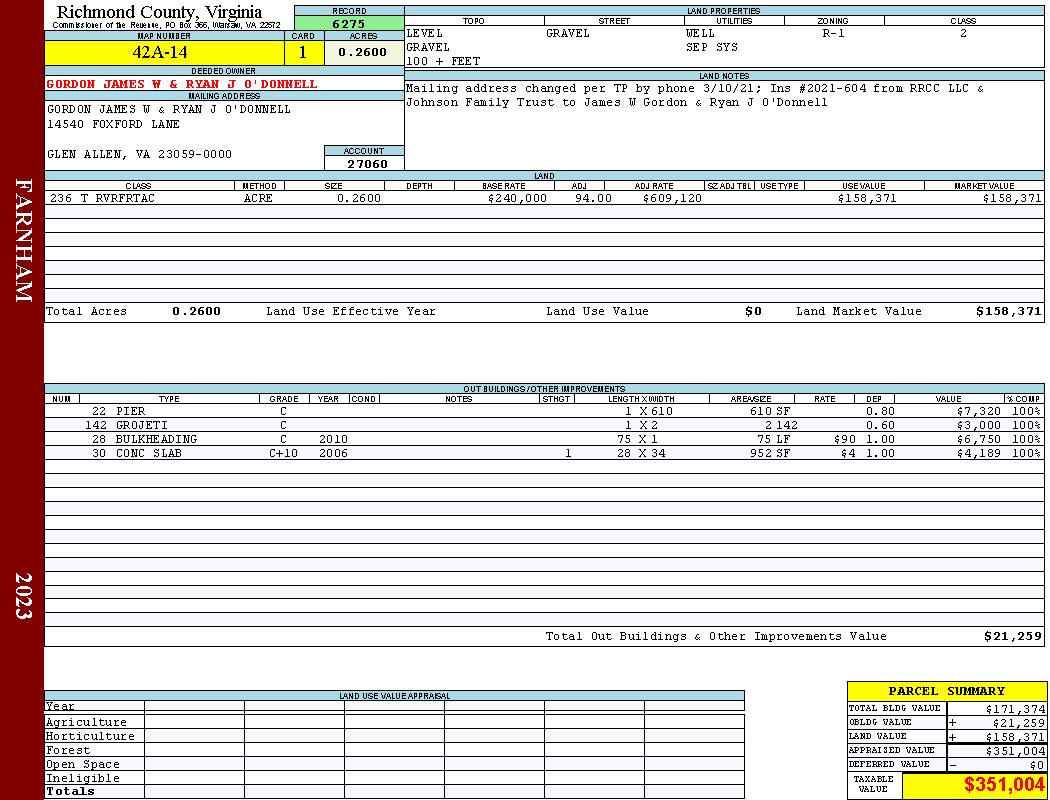1050x800 pixels.
Task: Click the zoning R-1 value
Action: 833,33
